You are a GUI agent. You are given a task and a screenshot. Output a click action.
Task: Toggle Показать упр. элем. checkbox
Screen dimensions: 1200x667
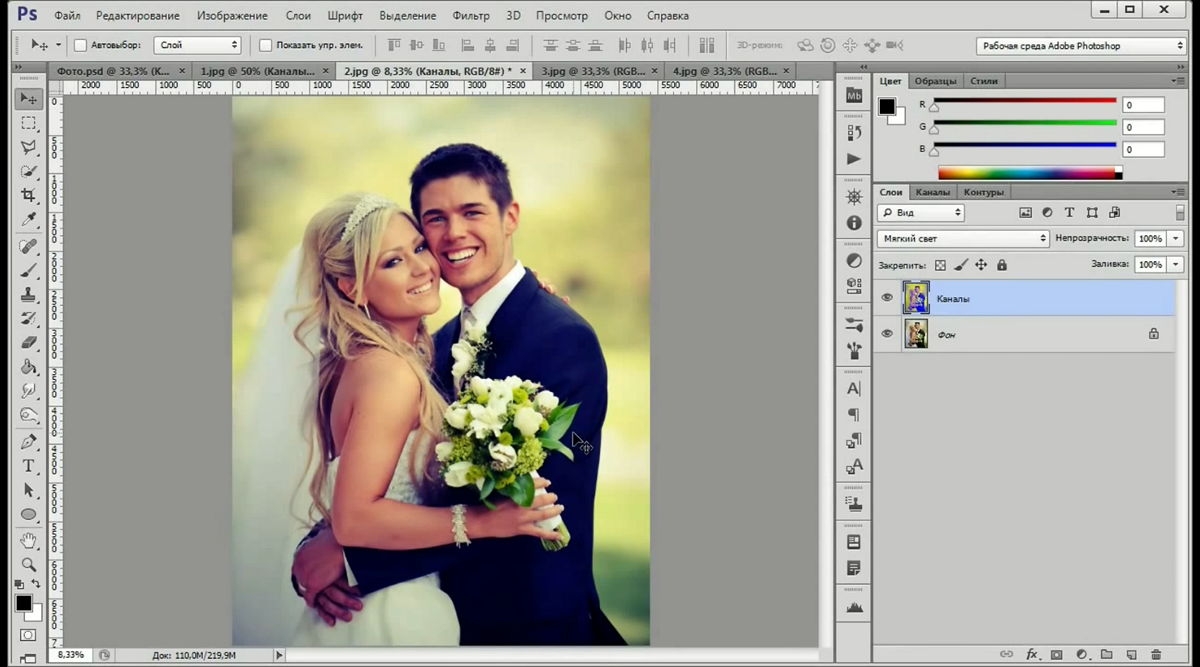[x=265, y=45]
